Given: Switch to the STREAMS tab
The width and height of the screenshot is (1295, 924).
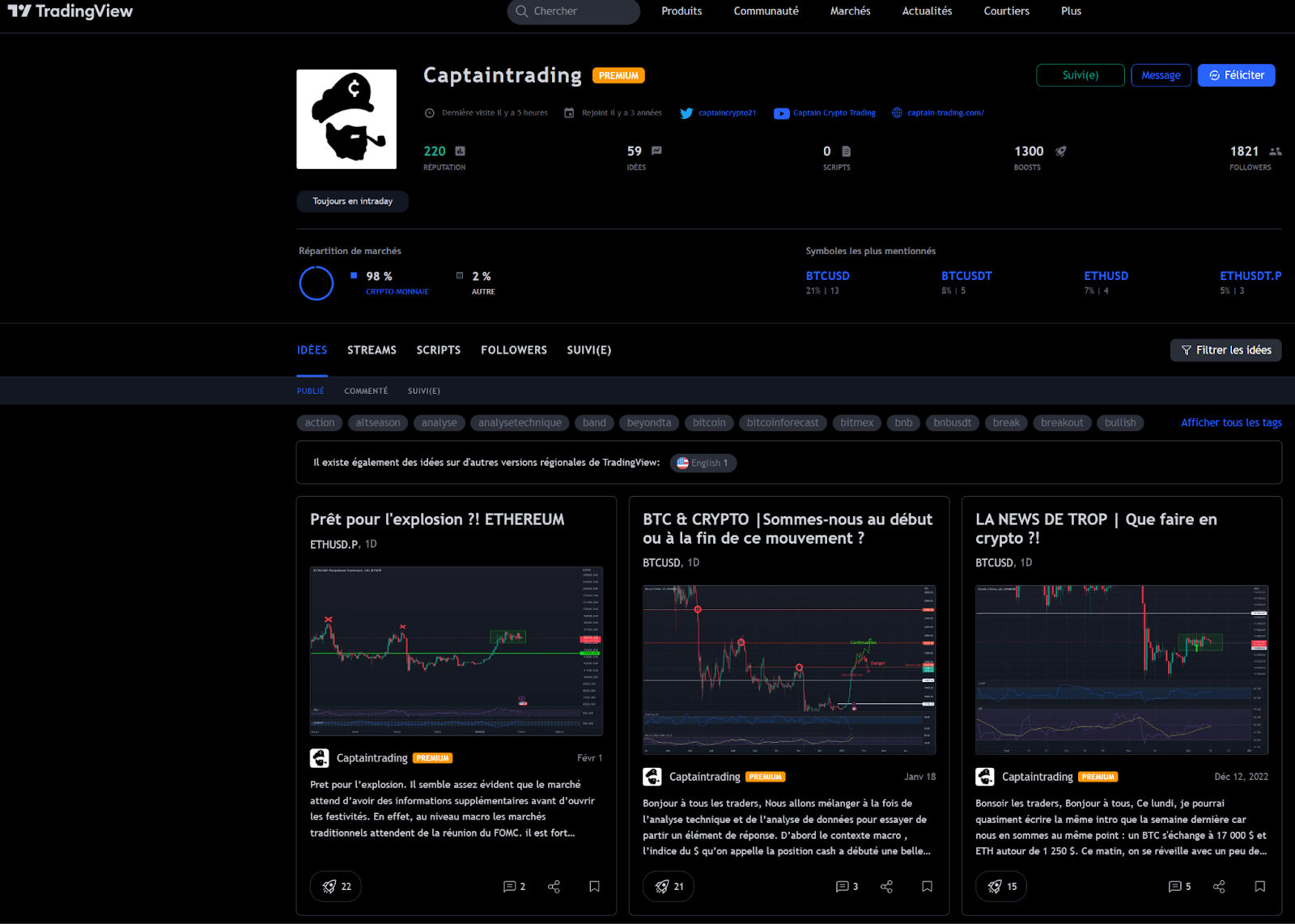Looking at the screenshot, I should coord(372,350).
